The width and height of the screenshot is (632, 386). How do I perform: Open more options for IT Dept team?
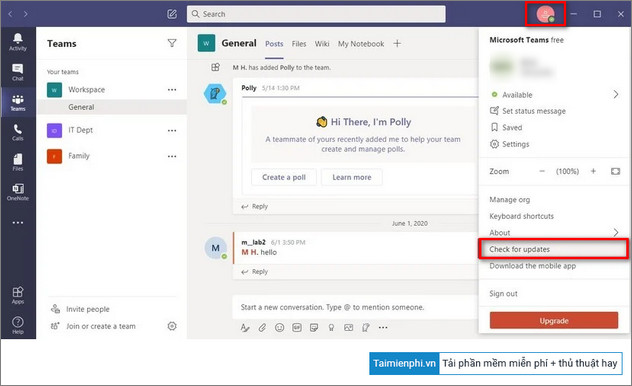click(x=172, y=131)
